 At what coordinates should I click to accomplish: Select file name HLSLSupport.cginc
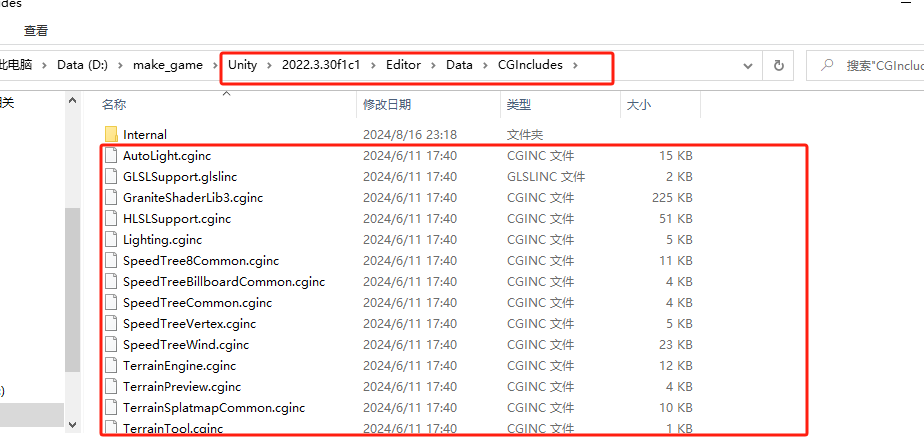click(x=177, y=219)
